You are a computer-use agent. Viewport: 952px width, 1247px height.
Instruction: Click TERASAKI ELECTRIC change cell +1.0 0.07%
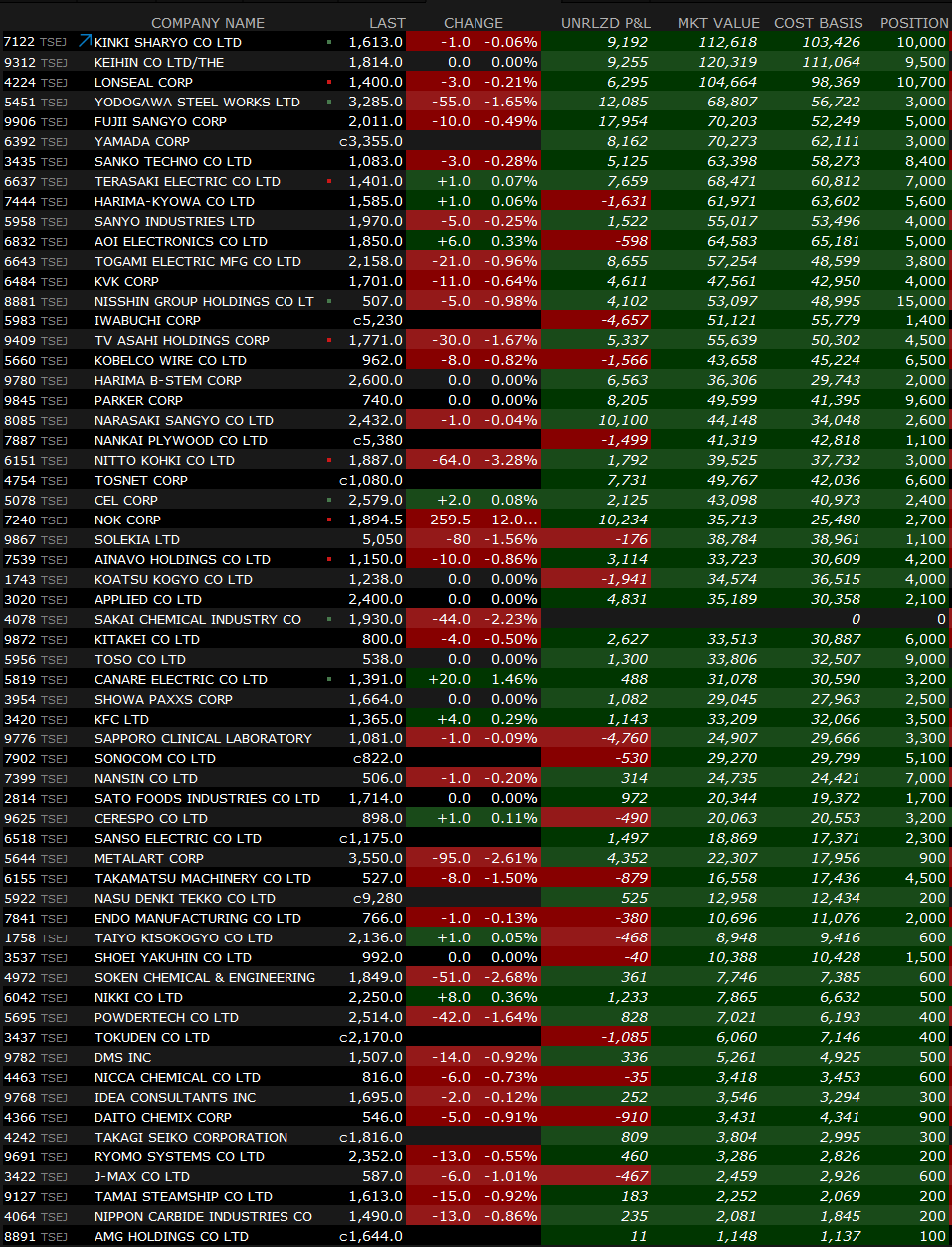(474, 181)
